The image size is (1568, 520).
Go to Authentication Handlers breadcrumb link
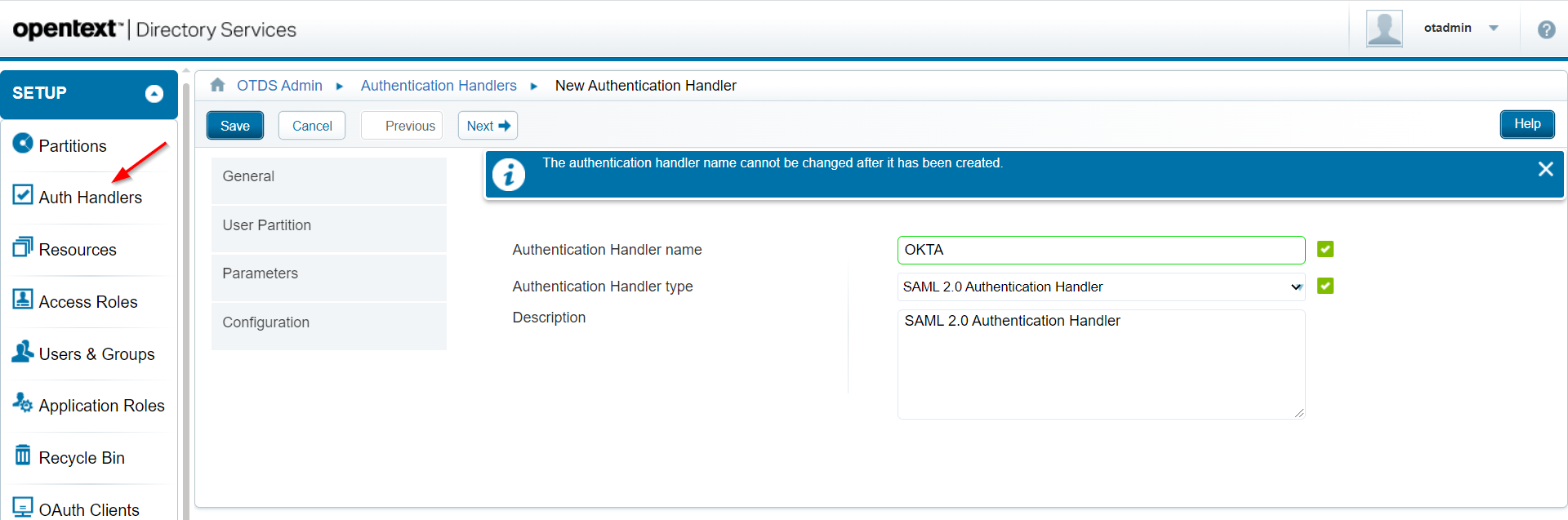[x=439, y=86]
